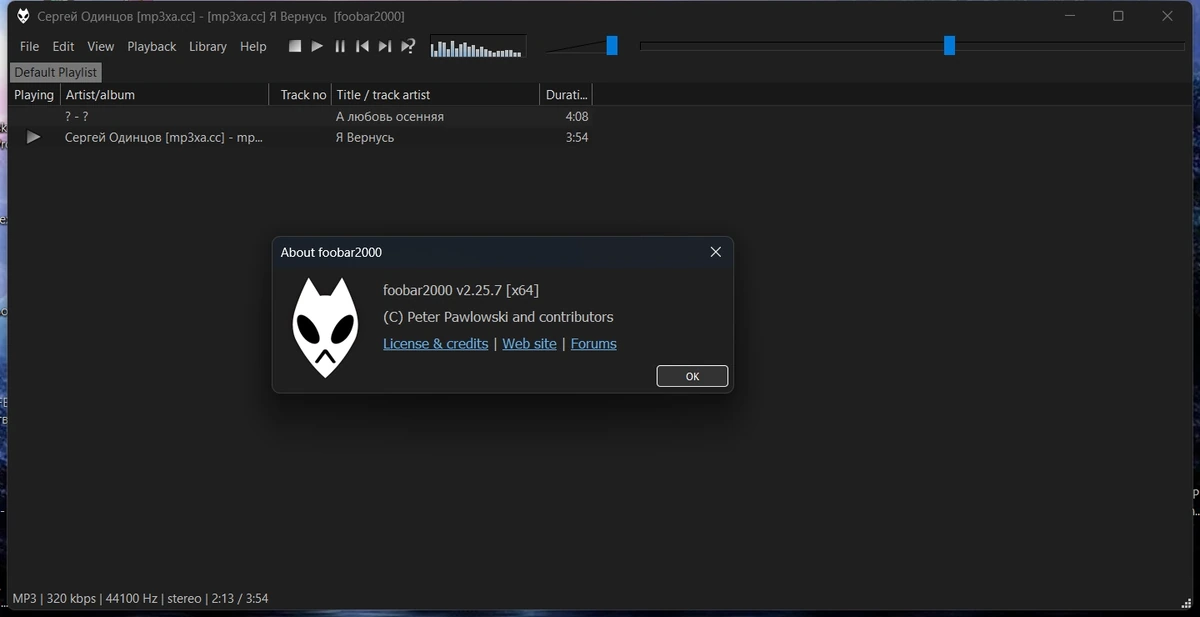Click the Track no column header
Image resolution: width=1200 pixels, height=617 pixels.
coord(301,95)
